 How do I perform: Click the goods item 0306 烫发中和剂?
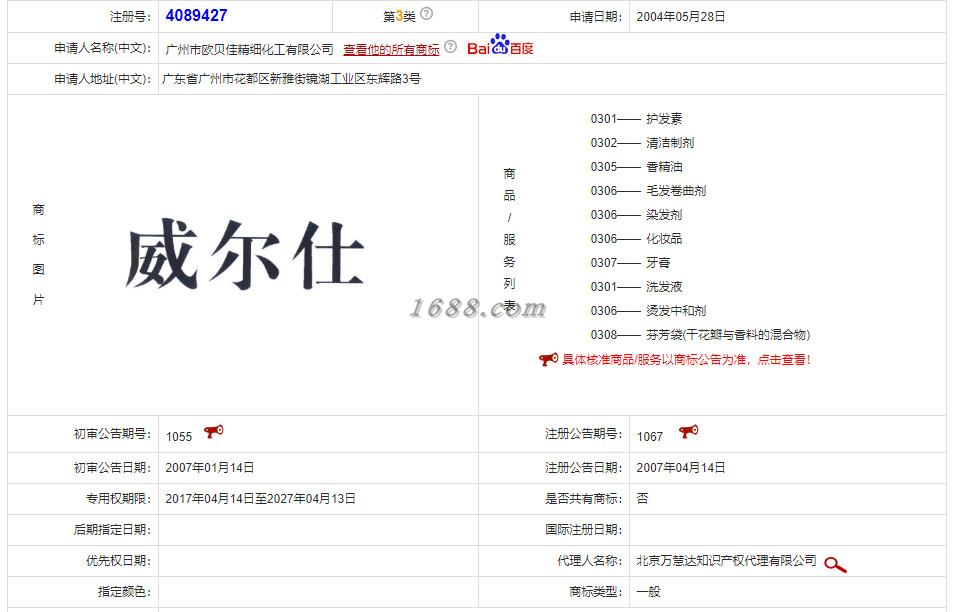pyautogui.click(x=648, y=311)
